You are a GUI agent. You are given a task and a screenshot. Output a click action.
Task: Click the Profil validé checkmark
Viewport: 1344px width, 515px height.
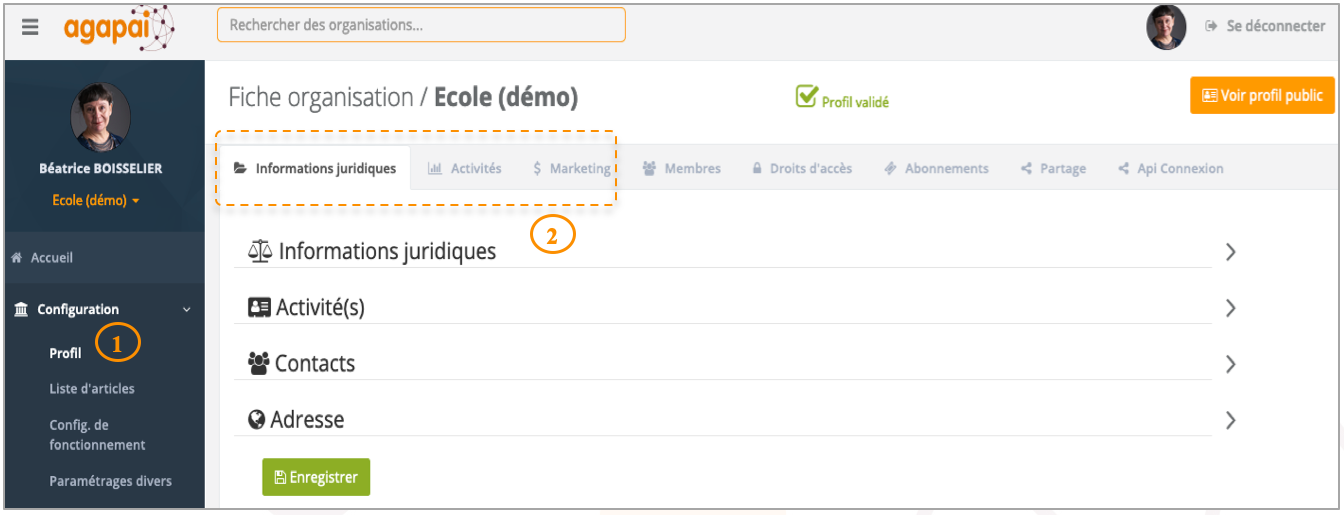coord(807,96)
